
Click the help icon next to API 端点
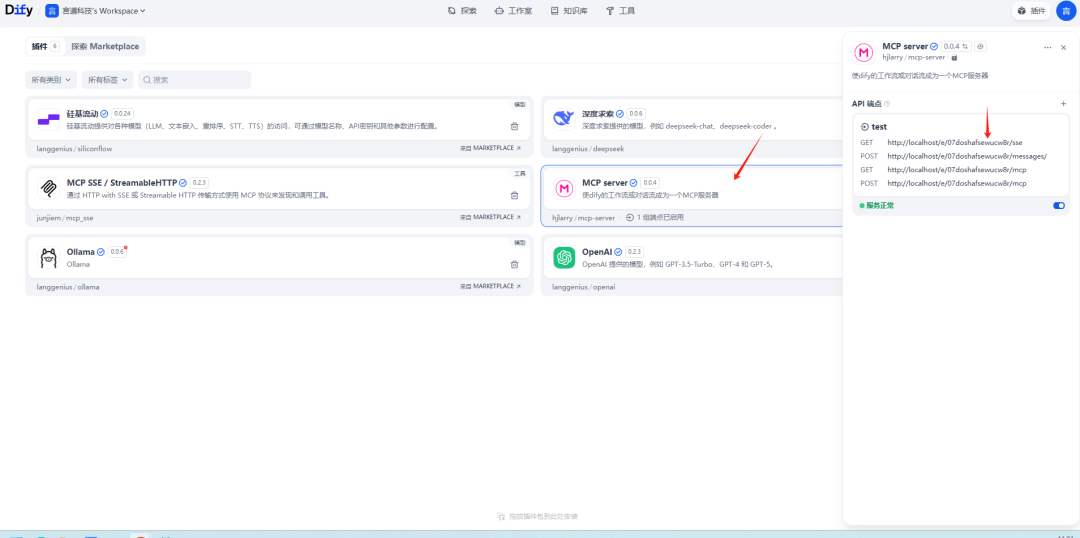click(887, 103)
